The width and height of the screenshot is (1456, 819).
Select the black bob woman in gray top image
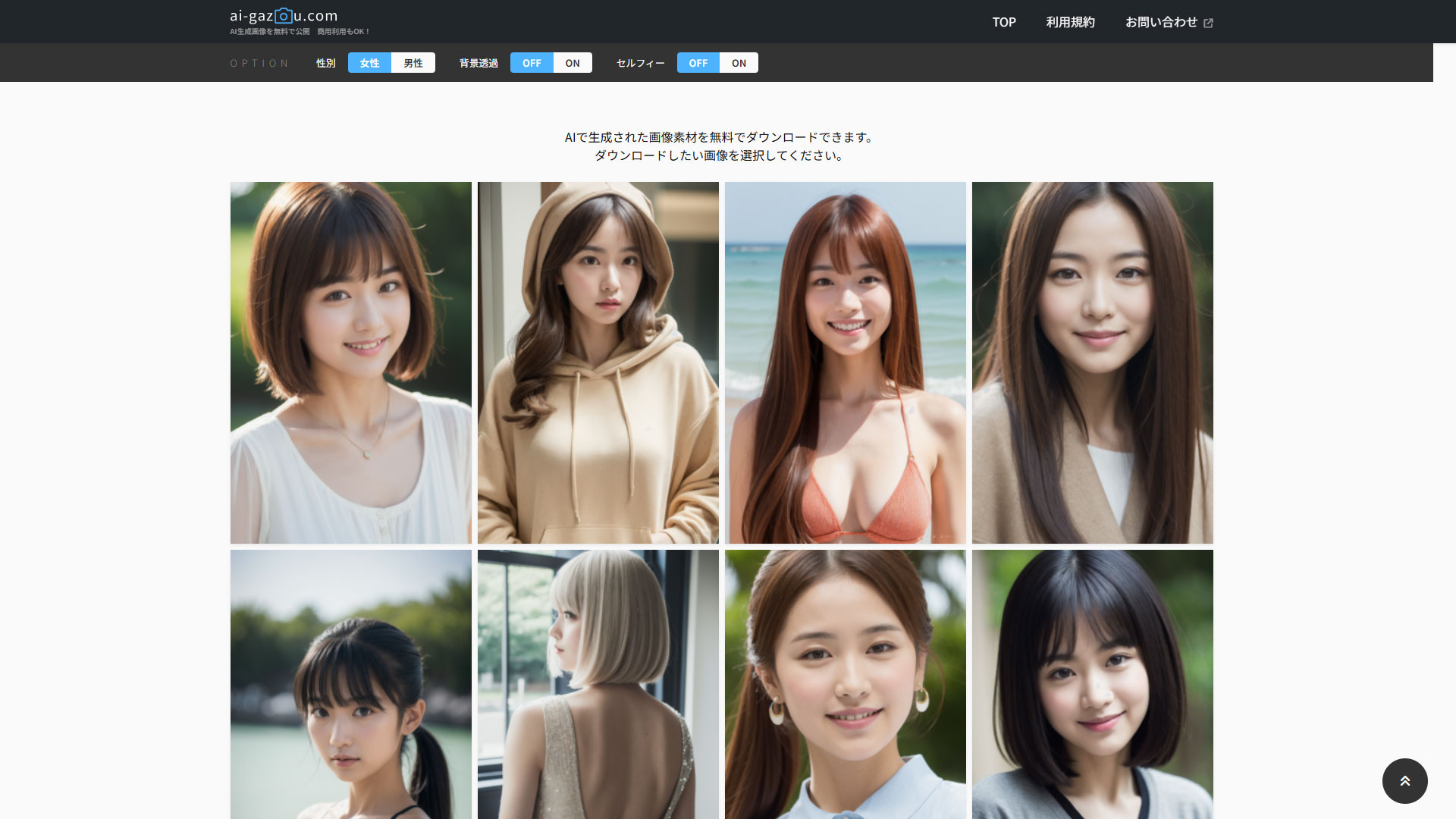click(x=1093, y=684)
